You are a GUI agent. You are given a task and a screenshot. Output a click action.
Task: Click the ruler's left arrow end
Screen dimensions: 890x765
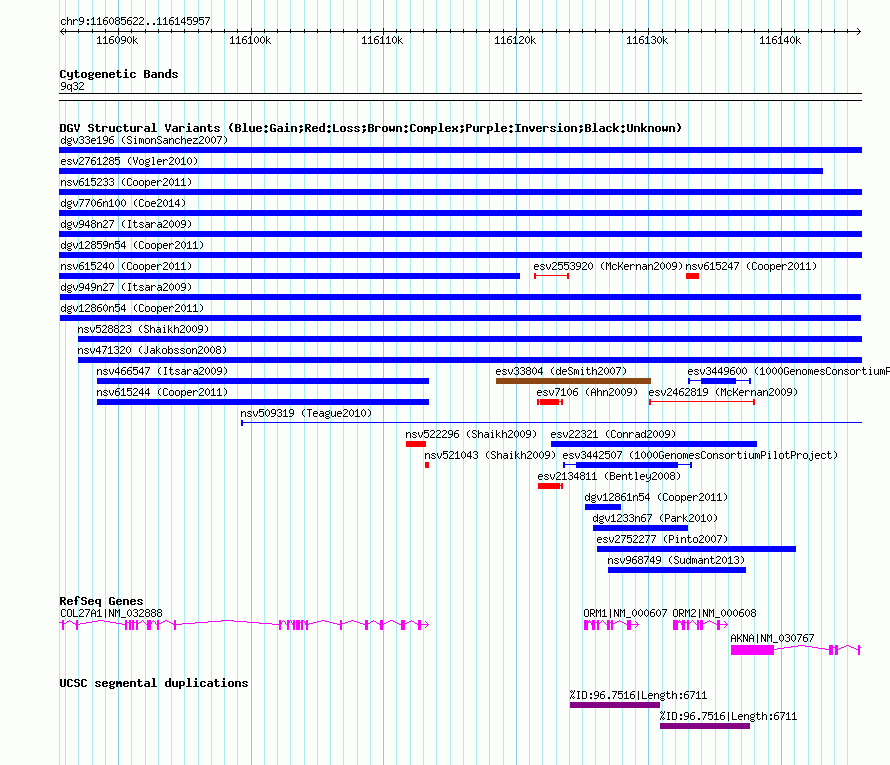62,31
